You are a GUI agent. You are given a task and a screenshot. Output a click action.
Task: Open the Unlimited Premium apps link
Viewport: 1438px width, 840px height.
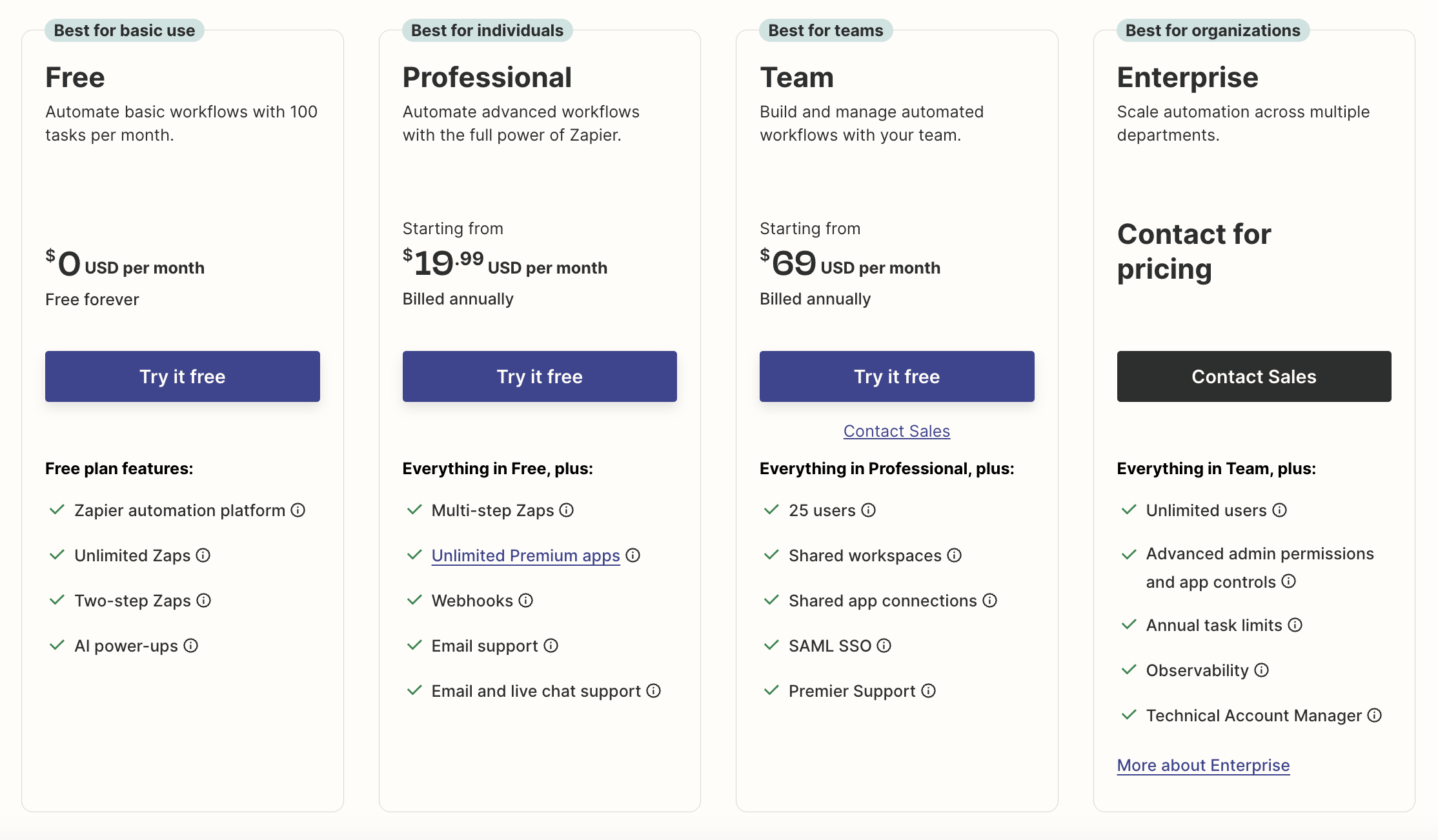pyautogui.click(x=526, y=555)
